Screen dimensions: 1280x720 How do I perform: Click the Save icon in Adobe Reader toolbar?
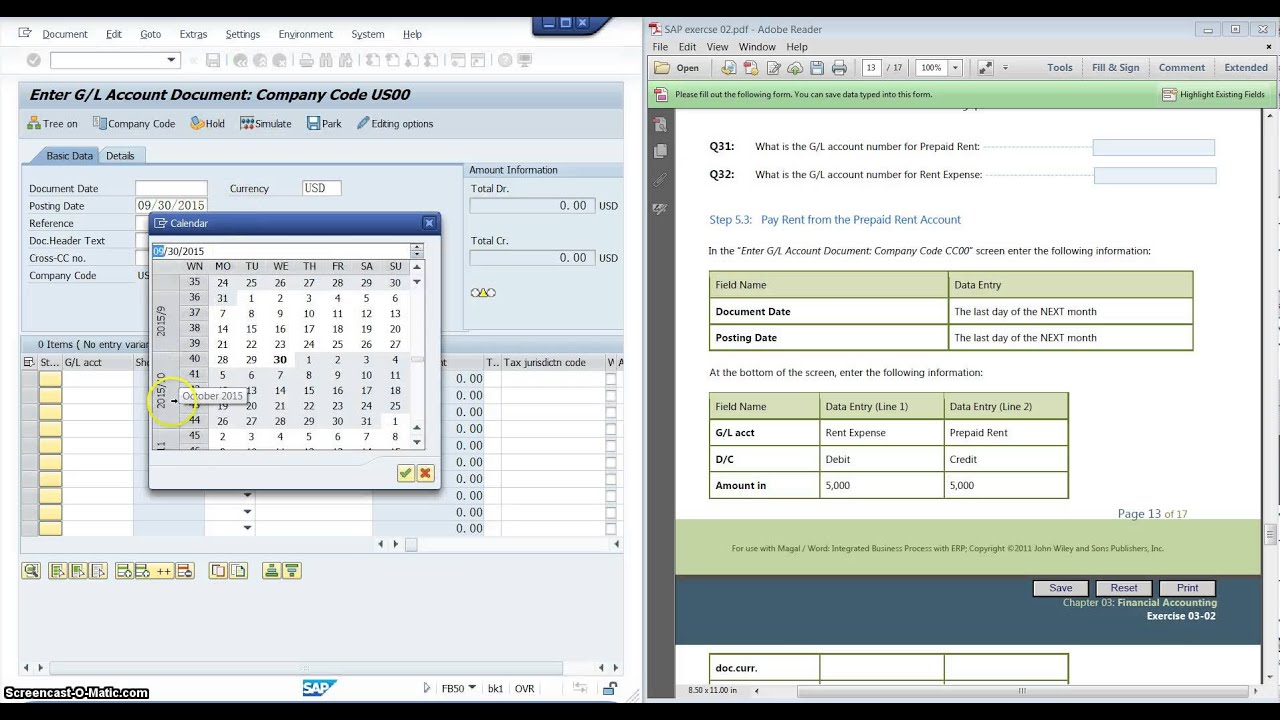point(817,68)
